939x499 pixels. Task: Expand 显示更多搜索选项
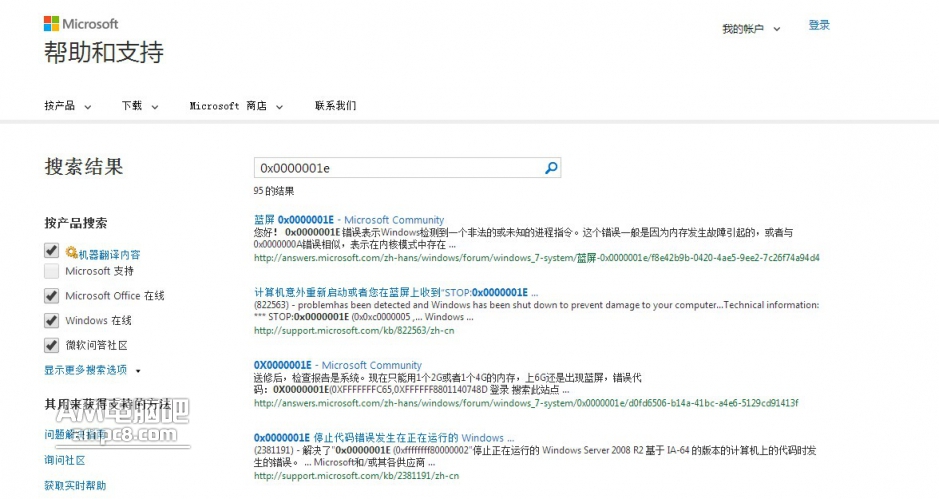pos(92,370)
